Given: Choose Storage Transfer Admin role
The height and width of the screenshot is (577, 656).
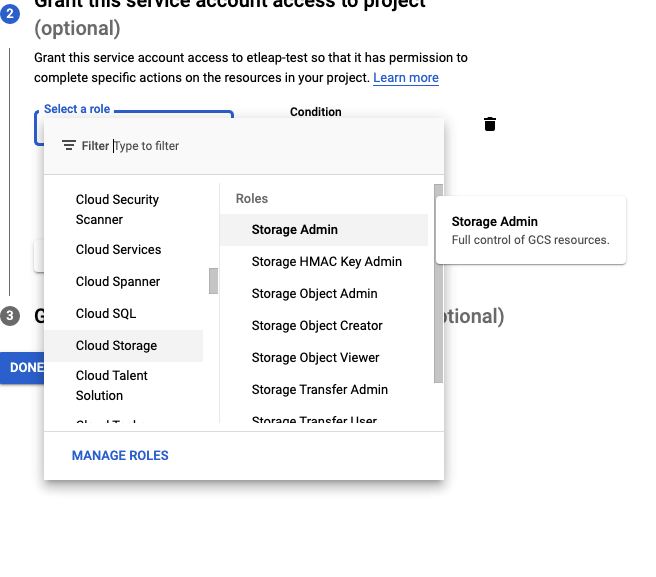Looking at the screenshot, I should (x=319, y=389).
